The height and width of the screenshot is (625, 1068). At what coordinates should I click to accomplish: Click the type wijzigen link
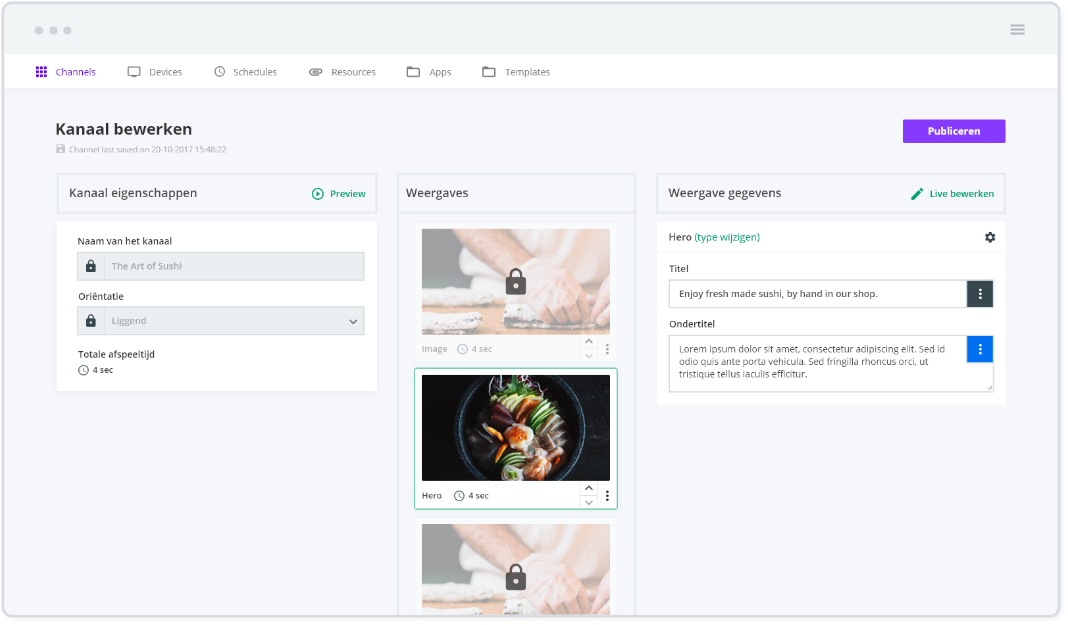727,237
